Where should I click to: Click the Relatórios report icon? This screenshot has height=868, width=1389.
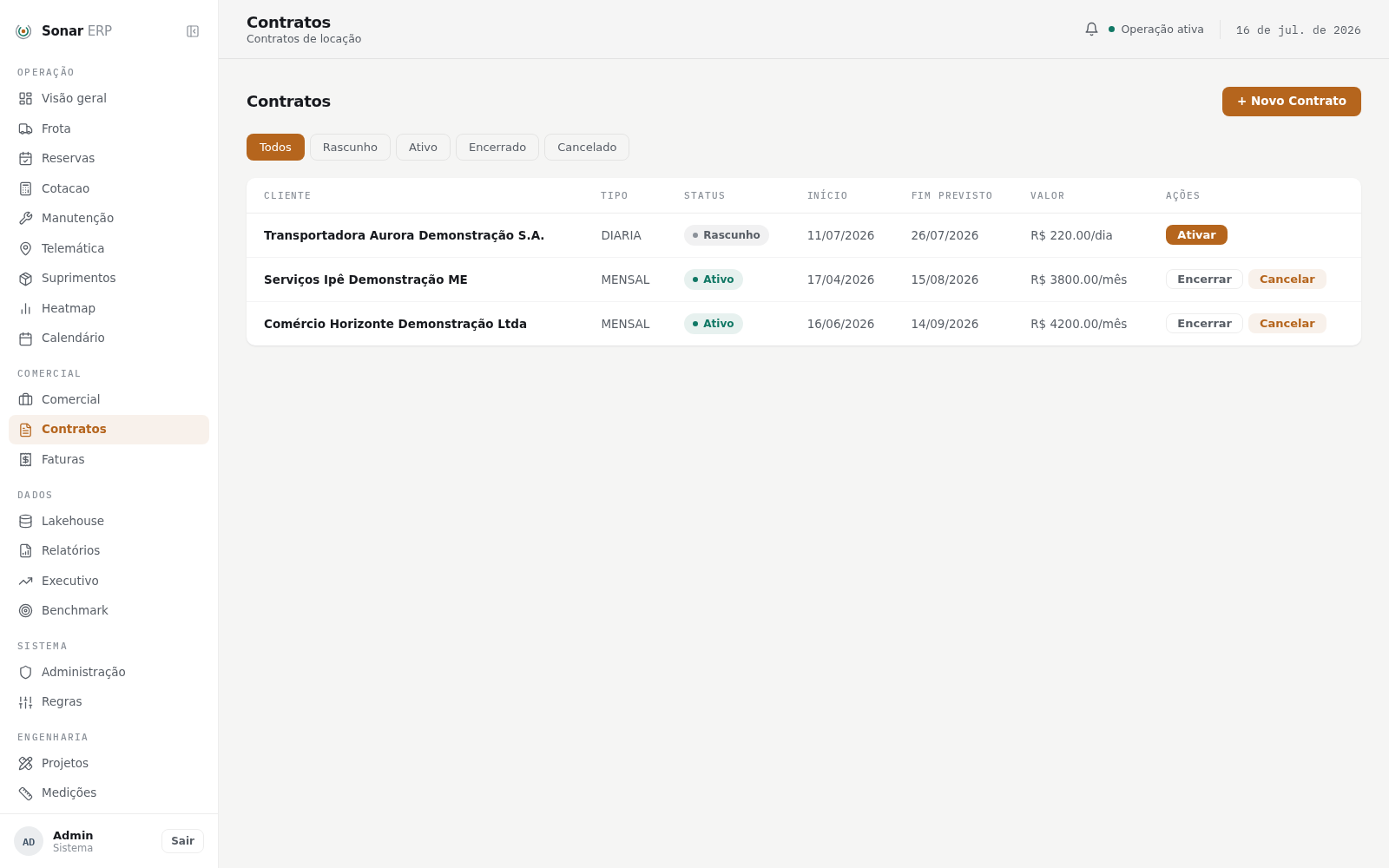tap(25, 550)
